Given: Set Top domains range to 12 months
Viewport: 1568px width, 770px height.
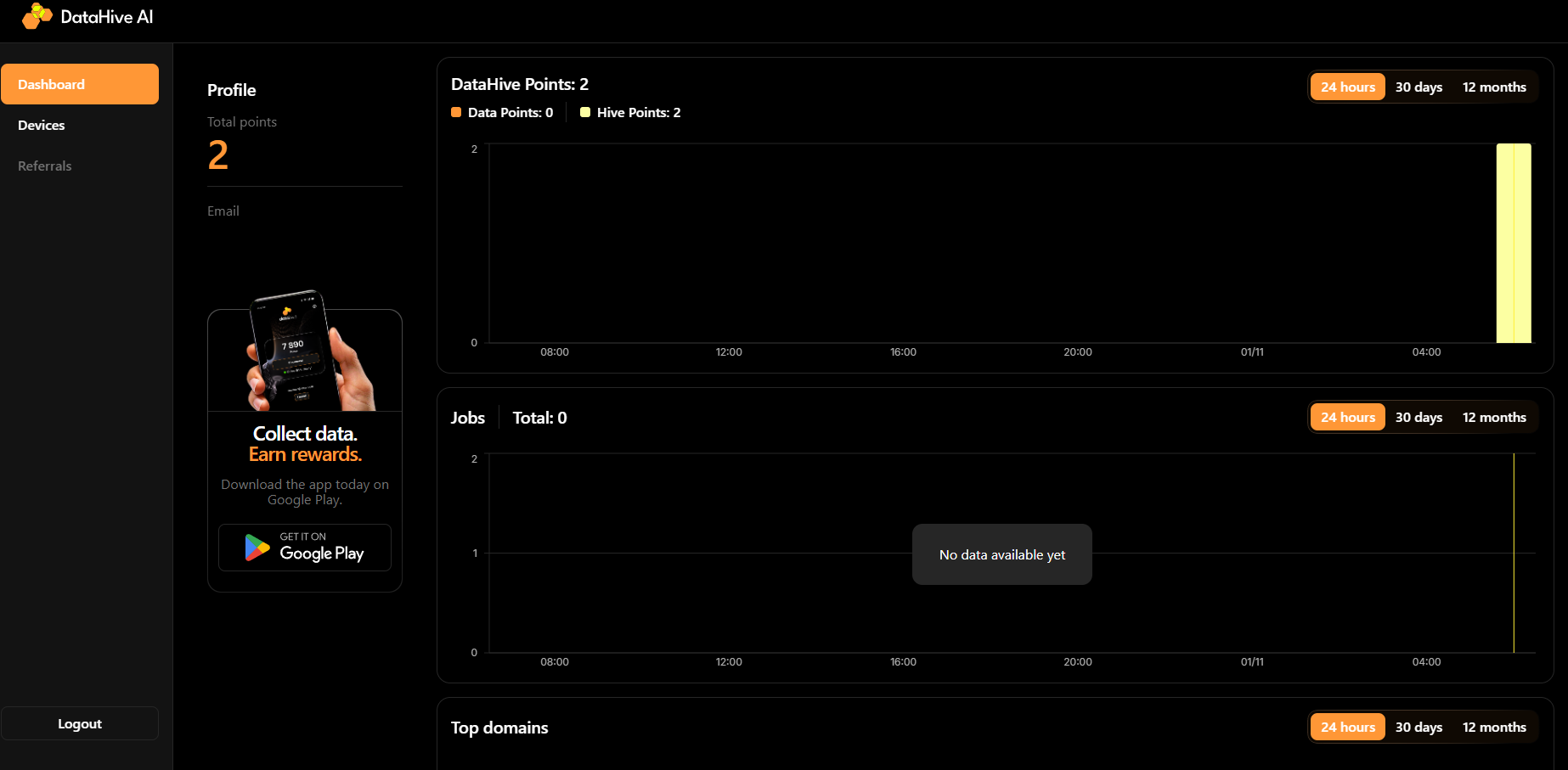Looking at the screenshot, I should pyautogui.click(x=1494, y=727).
